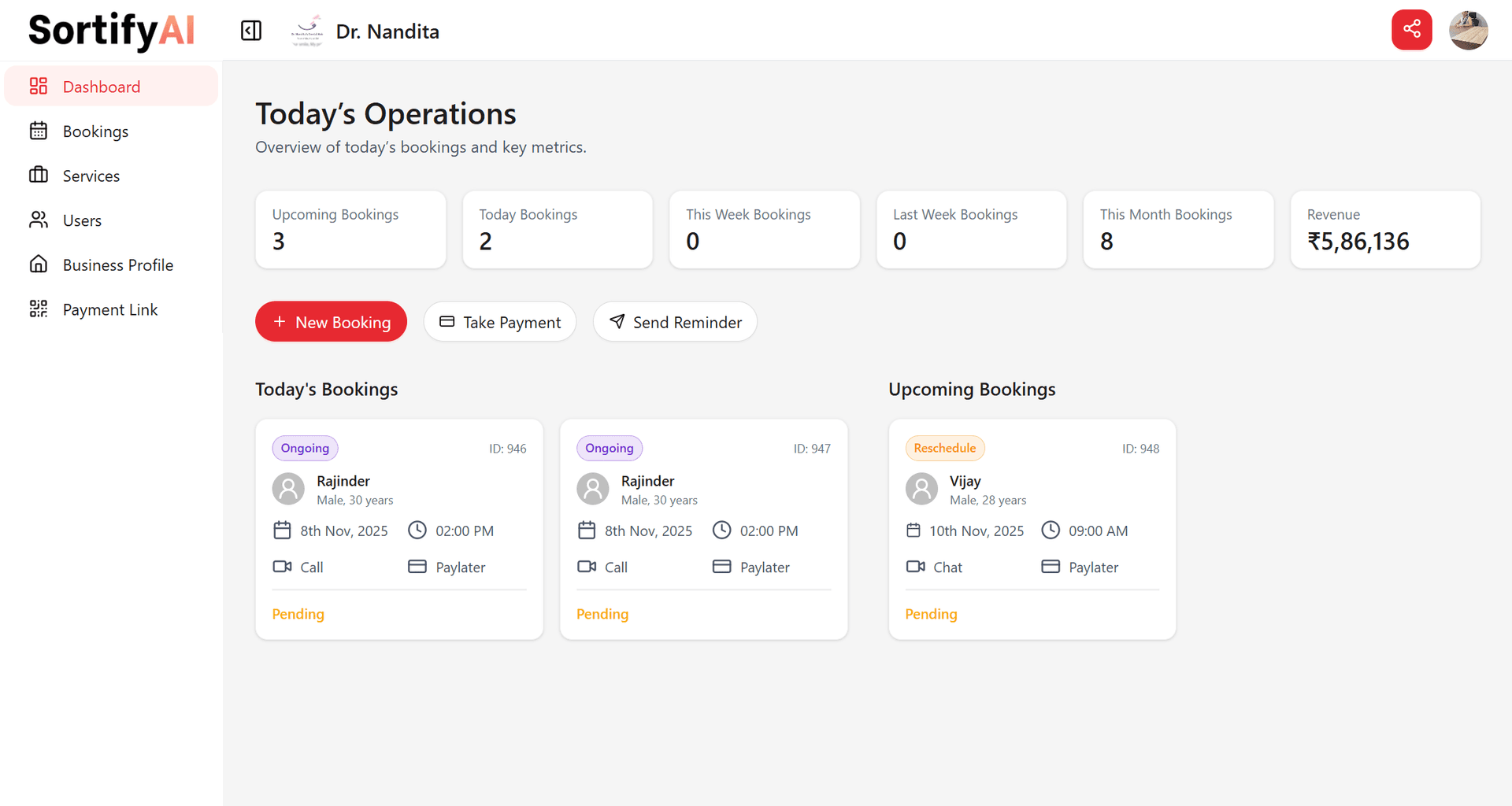The height and width of the screenshot is (806, 1512).
Task: Select the Upcoming Bookings stat card
Action: (x=350, y=230)
